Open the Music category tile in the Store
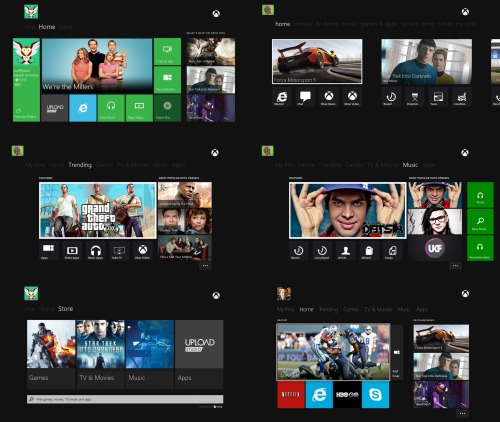Viewport: 500px width, 422px height. (x=150, y=354)
